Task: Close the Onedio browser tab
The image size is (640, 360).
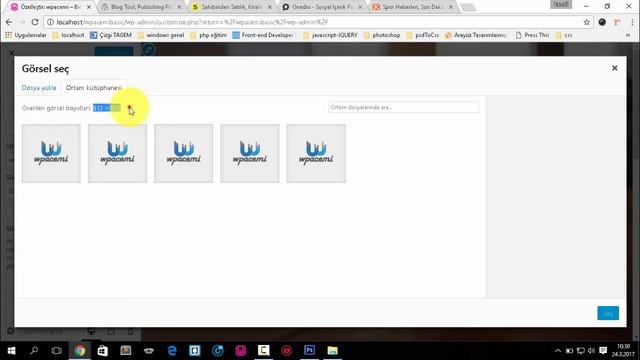Action: click(x=360, y=7)
